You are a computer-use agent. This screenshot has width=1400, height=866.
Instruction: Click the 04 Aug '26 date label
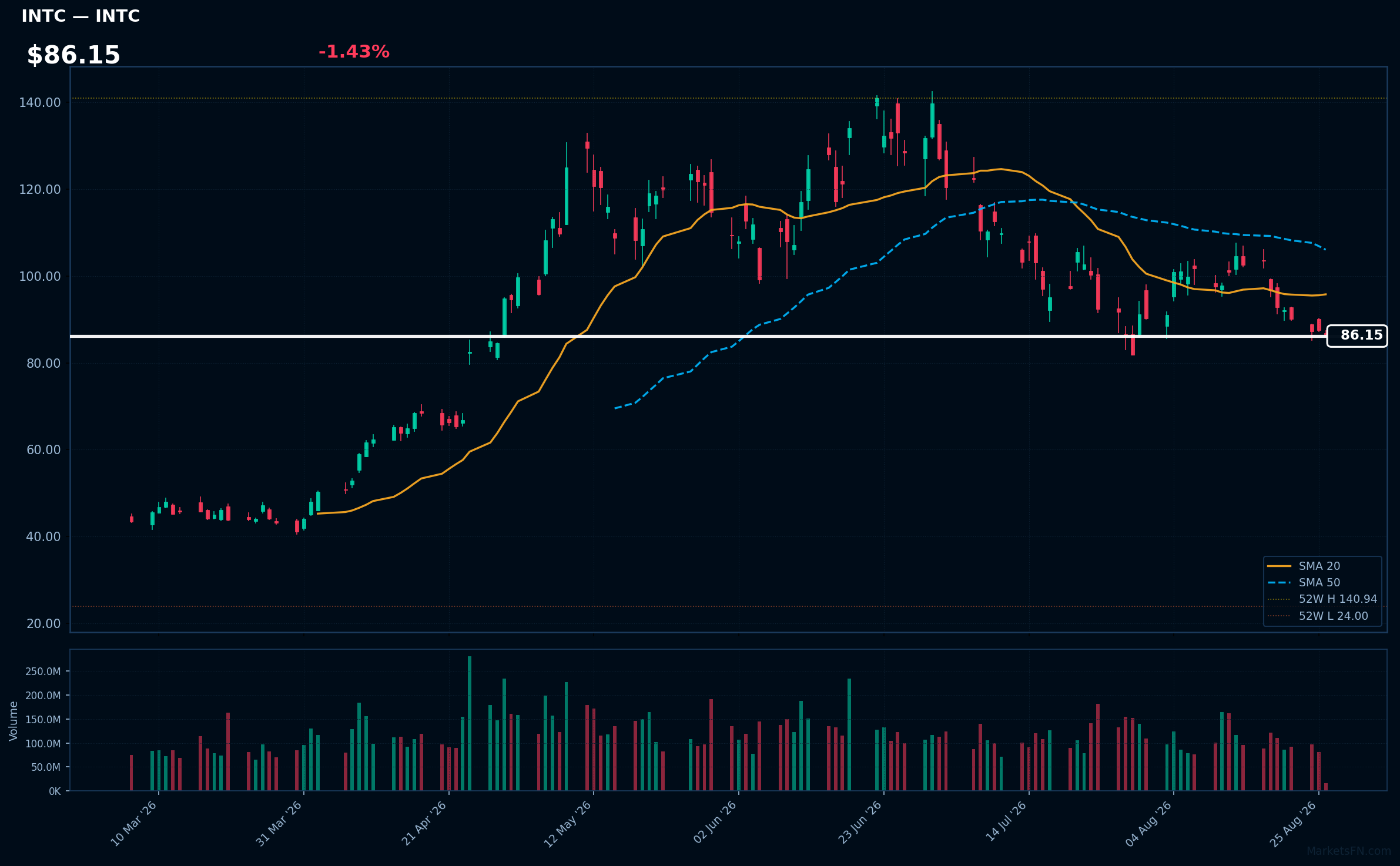pos(1149,824)
